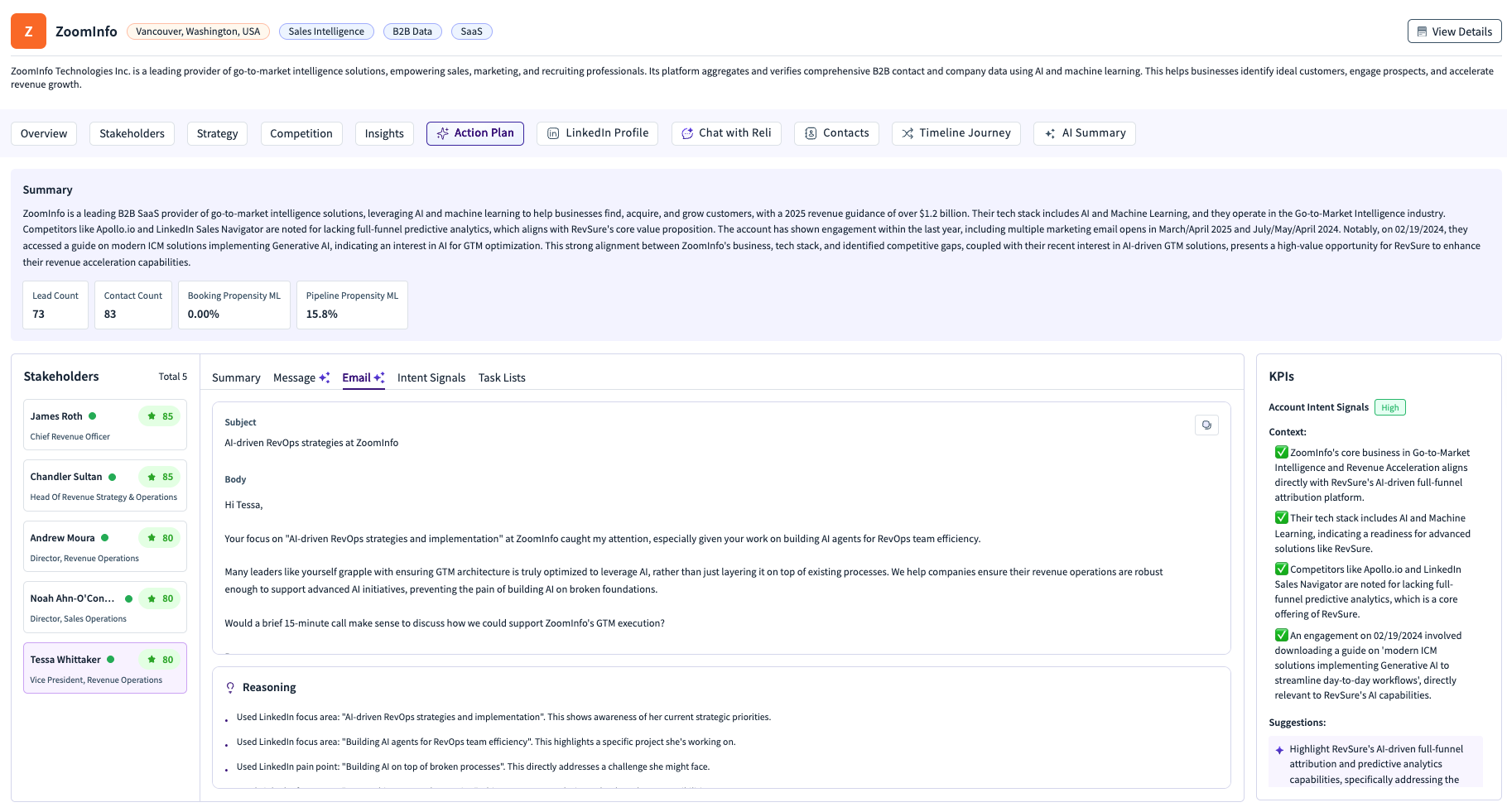Click the orange Z ZoomInfo logo
The image size is (1507, 812).
click(28, 31)
